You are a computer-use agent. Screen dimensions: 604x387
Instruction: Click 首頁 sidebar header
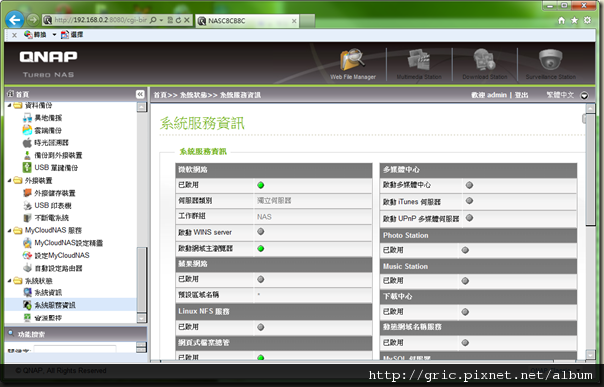18,94
